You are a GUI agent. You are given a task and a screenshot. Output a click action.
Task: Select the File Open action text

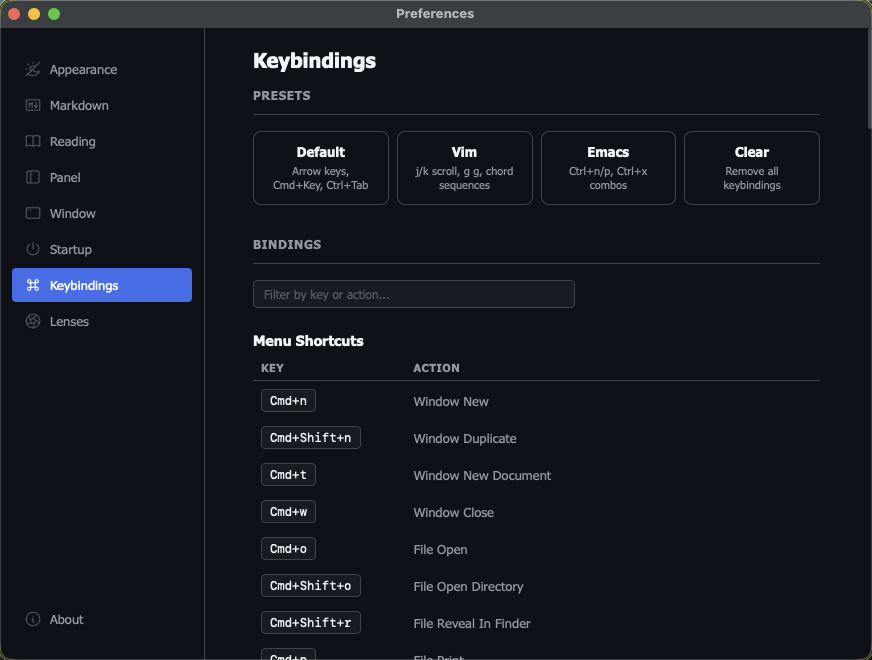(x=440, y=549)
